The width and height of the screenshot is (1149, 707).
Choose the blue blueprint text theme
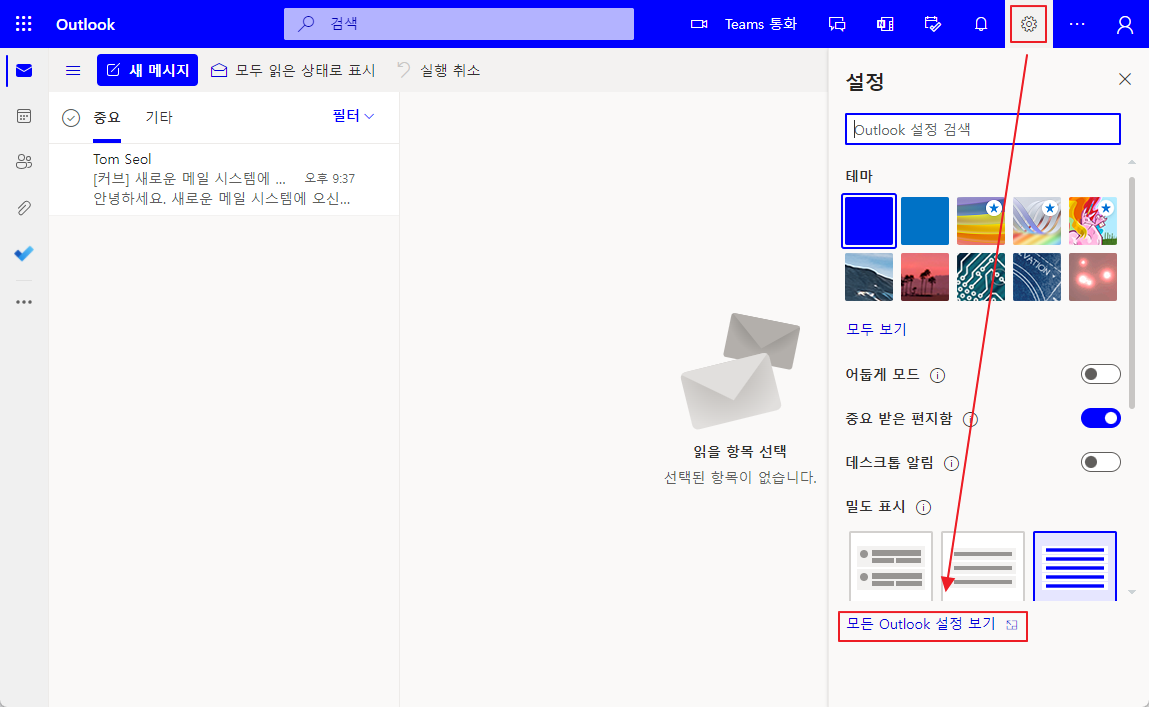[x=1037, y=277]
